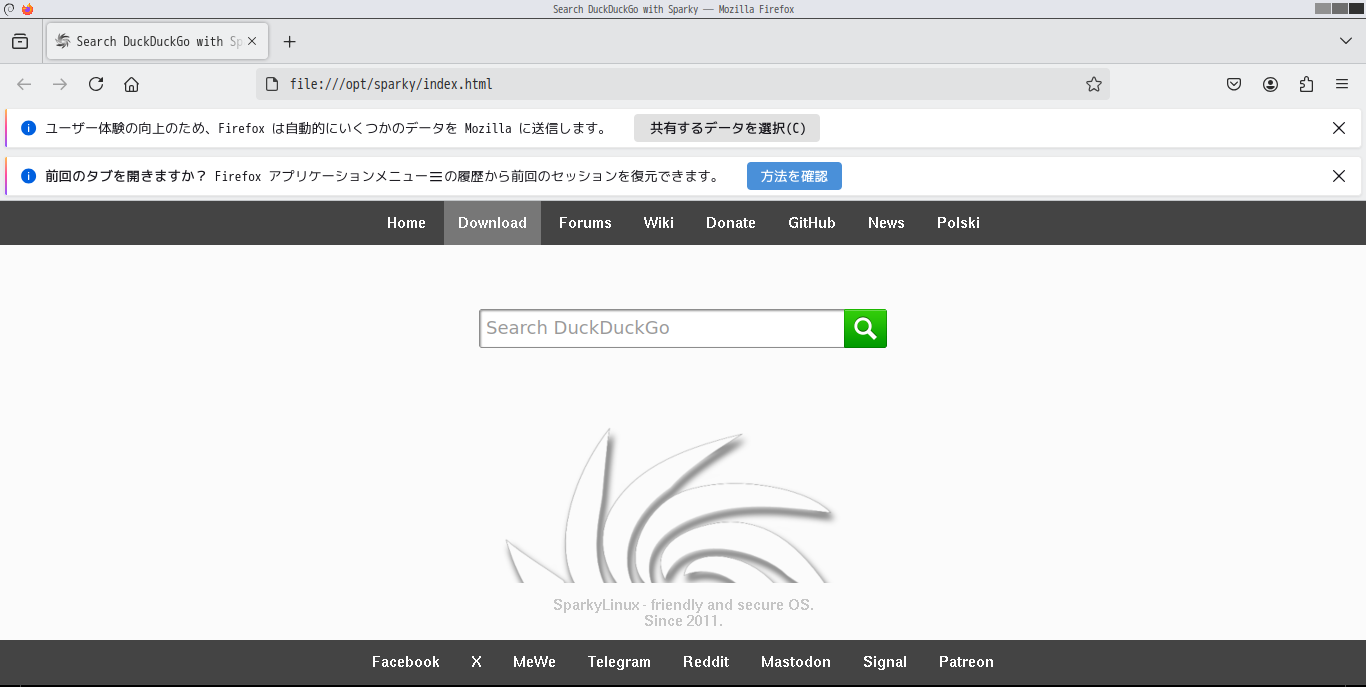Dismiss the Mozilla data sharing notification
The height and width of the screenshot is (687, 1366).
pos(1339,128)
